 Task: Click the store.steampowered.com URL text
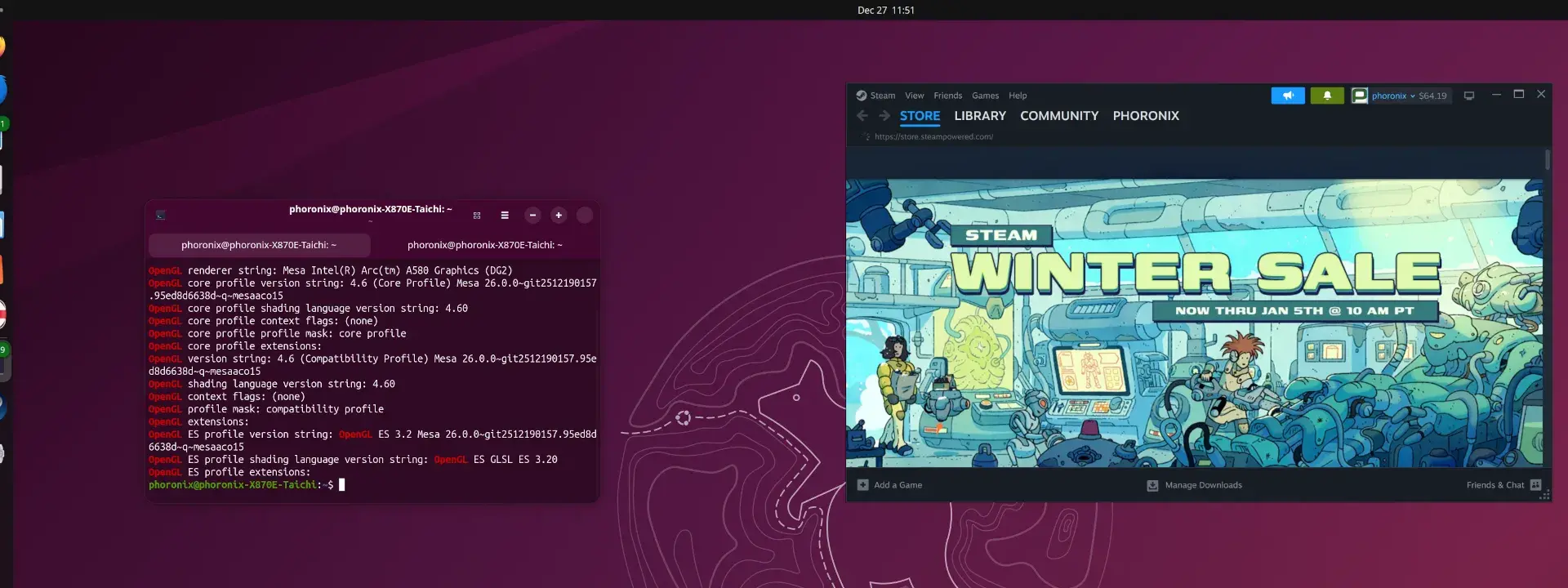[x=933, y=137]
